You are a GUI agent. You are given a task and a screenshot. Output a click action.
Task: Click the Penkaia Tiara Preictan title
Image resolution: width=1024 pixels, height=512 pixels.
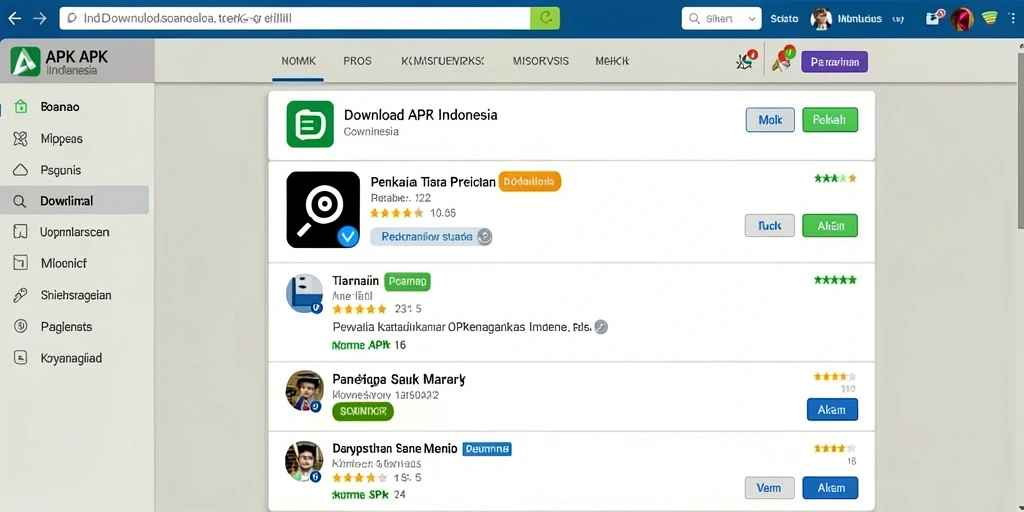pyautogui.click(x=433, y=182)
